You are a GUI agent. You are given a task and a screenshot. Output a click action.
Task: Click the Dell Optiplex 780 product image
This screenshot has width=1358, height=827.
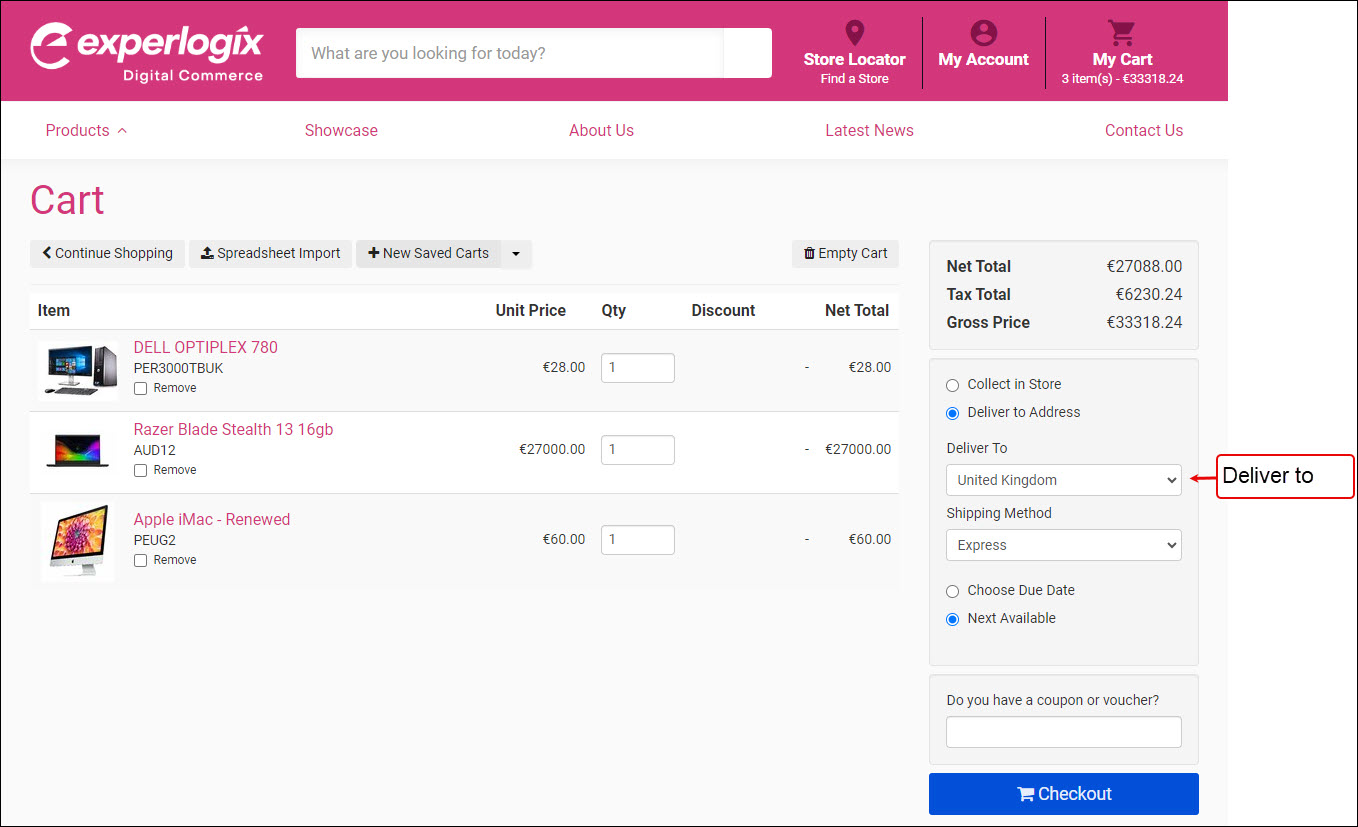point(77,369)
